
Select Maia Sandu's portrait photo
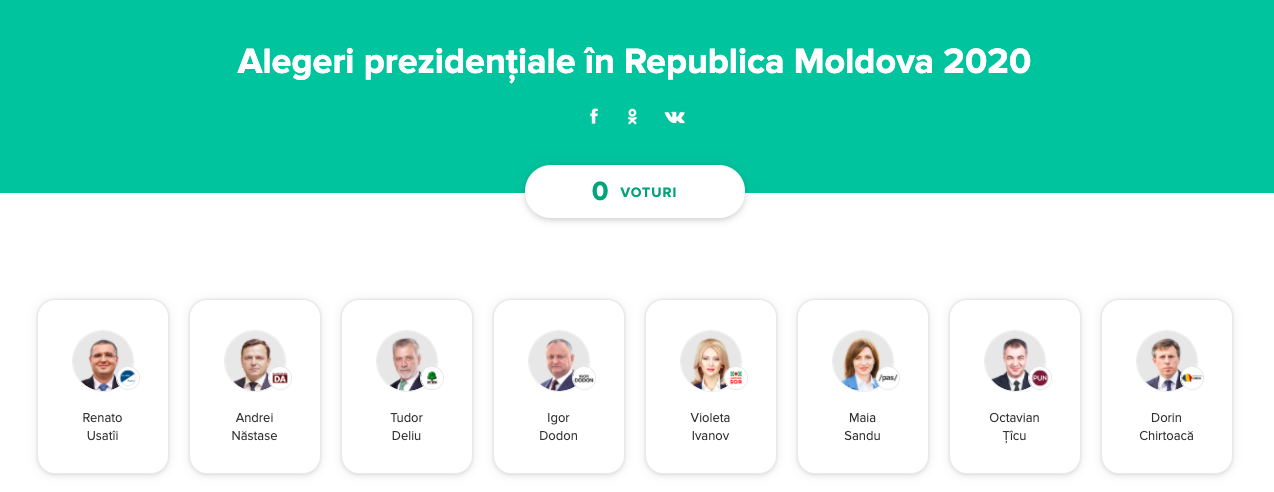click(863, 360)
